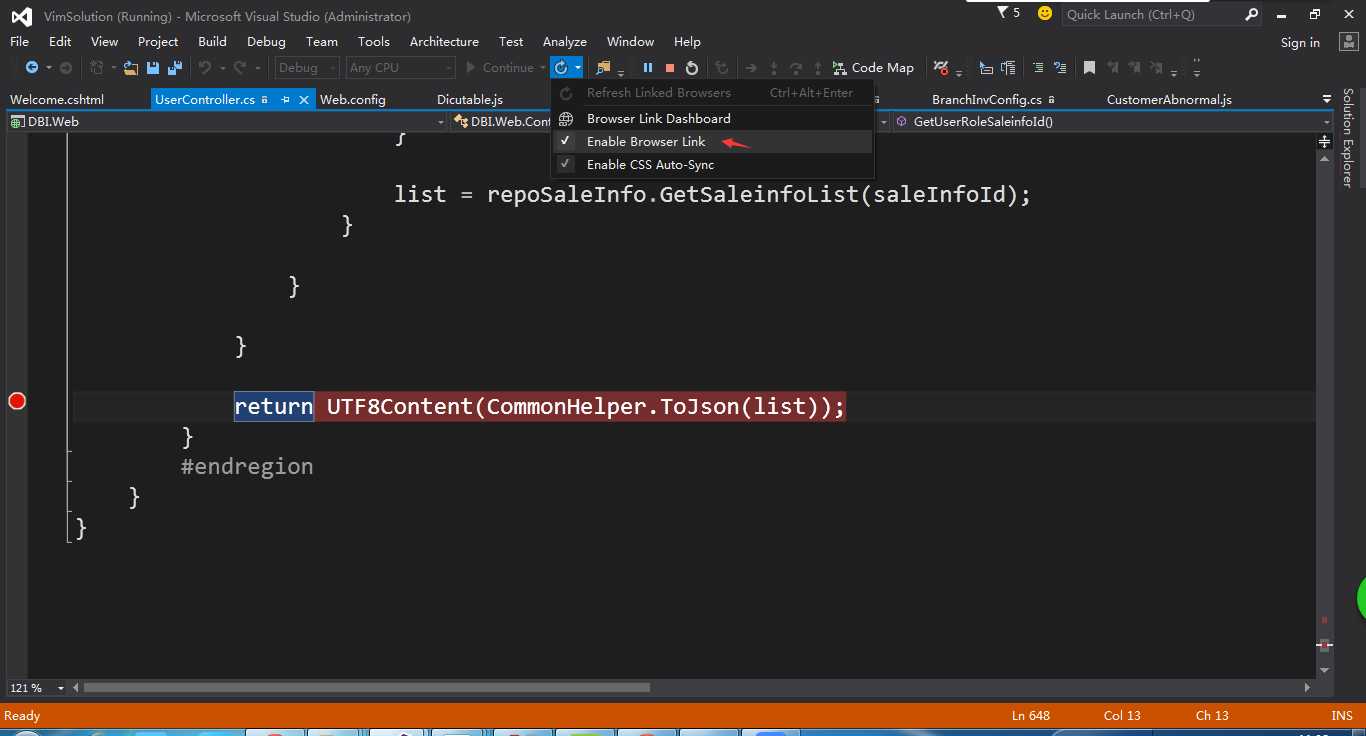The height and width of the screenshot is (736, 1366).
Task: Click the Navigate Backward arrow icon
Action: pos(31,68)
